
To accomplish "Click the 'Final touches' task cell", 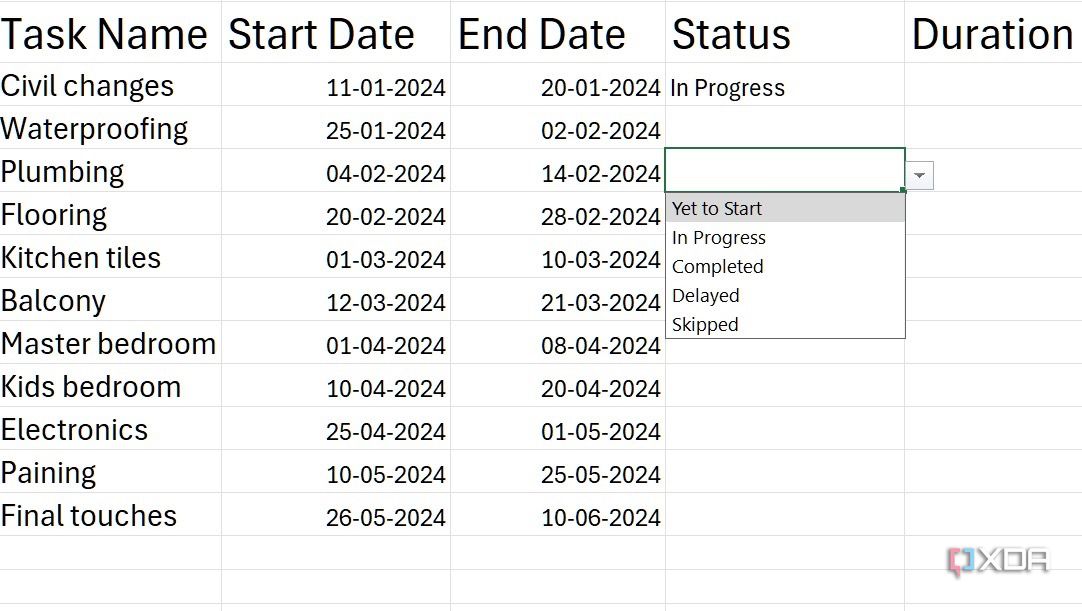I will coord(89,516).
